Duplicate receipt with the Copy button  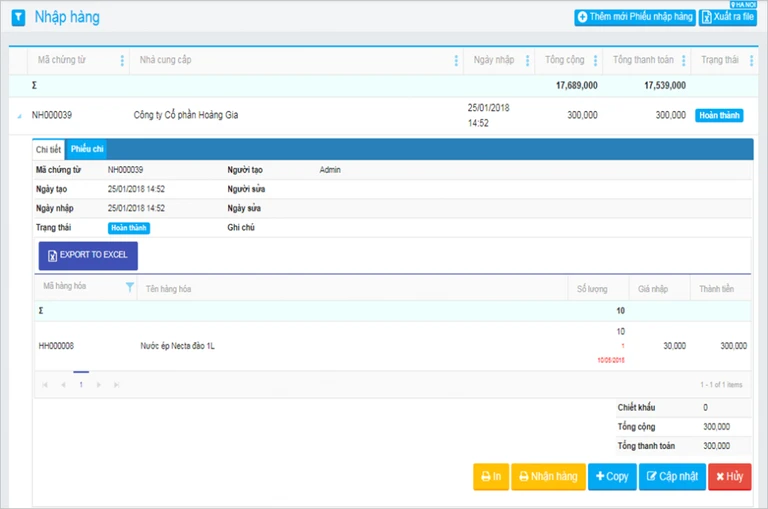point(612,477)
